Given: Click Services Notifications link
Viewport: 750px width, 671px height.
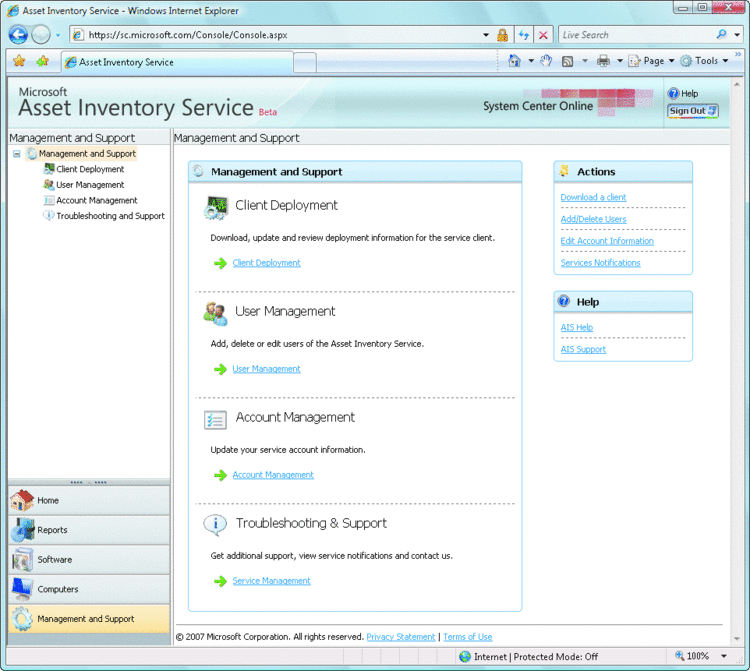Looking at the screenshot, I should 600,263.
